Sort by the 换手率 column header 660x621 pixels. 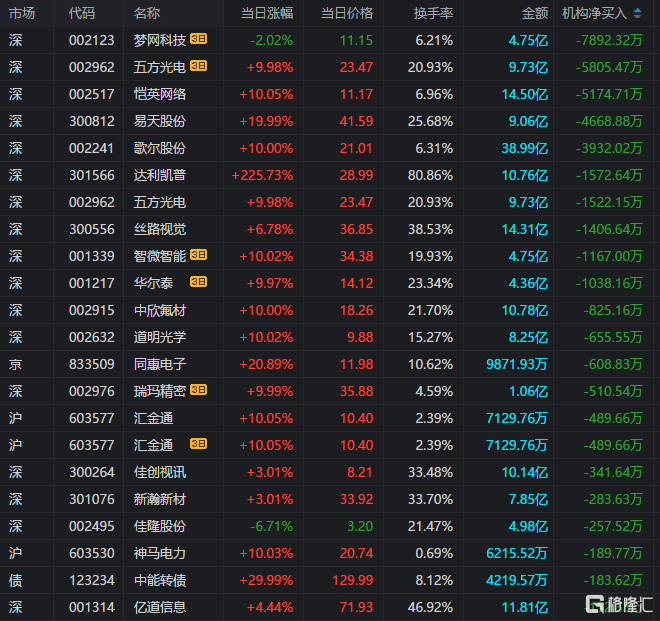tap(433, 13)
